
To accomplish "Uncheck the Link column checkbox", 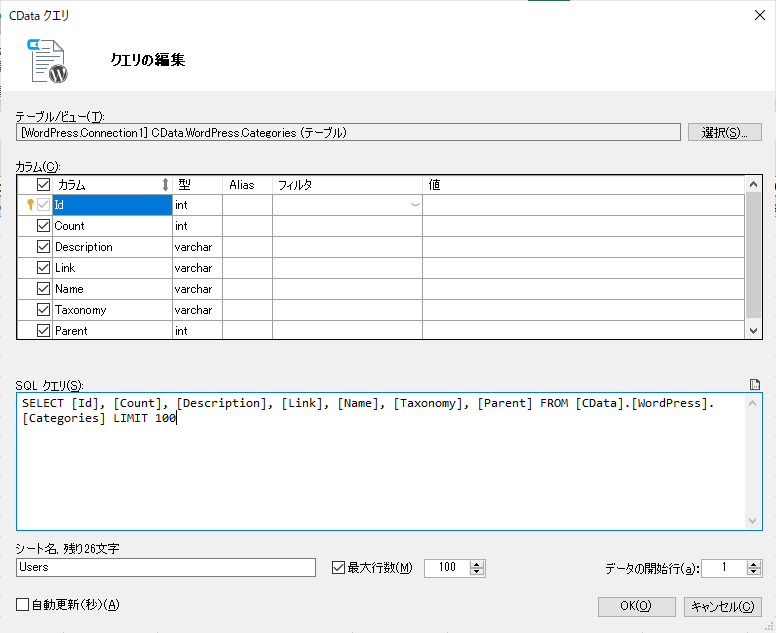I will 44,268.
